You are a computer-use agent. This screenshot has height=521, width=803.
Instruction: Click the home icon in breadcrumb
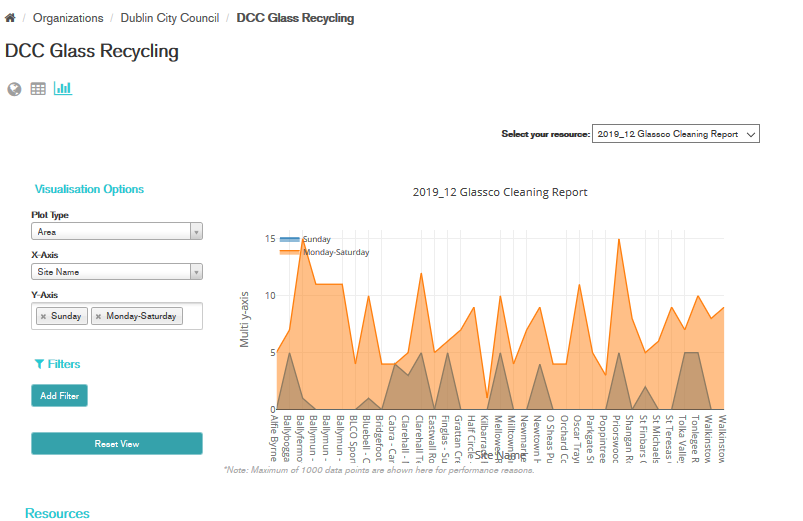point(10,18)
